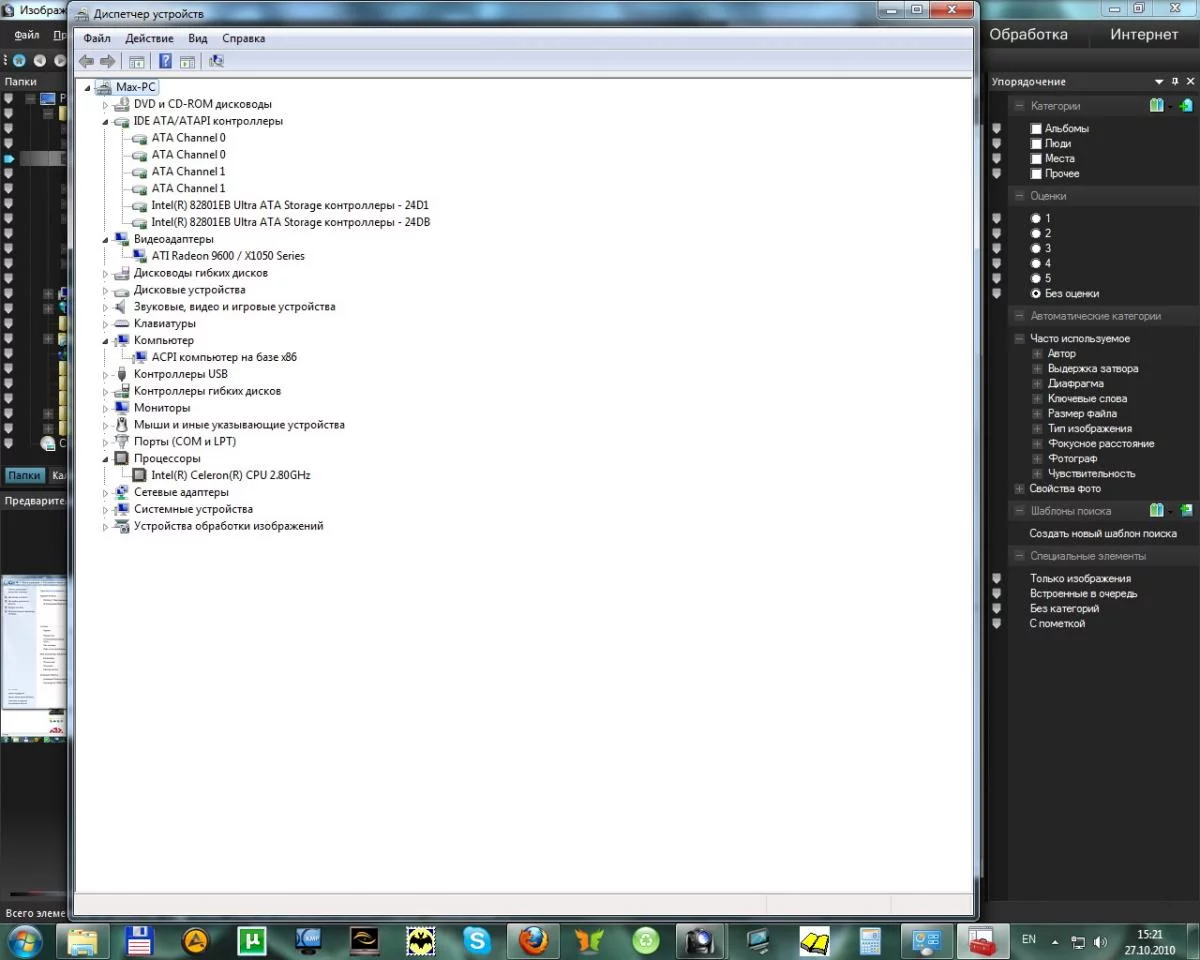1200x960 pixels.
Task: Expand DVD и CD-ROM дисководы node
Action: click(x=105, y=105)
